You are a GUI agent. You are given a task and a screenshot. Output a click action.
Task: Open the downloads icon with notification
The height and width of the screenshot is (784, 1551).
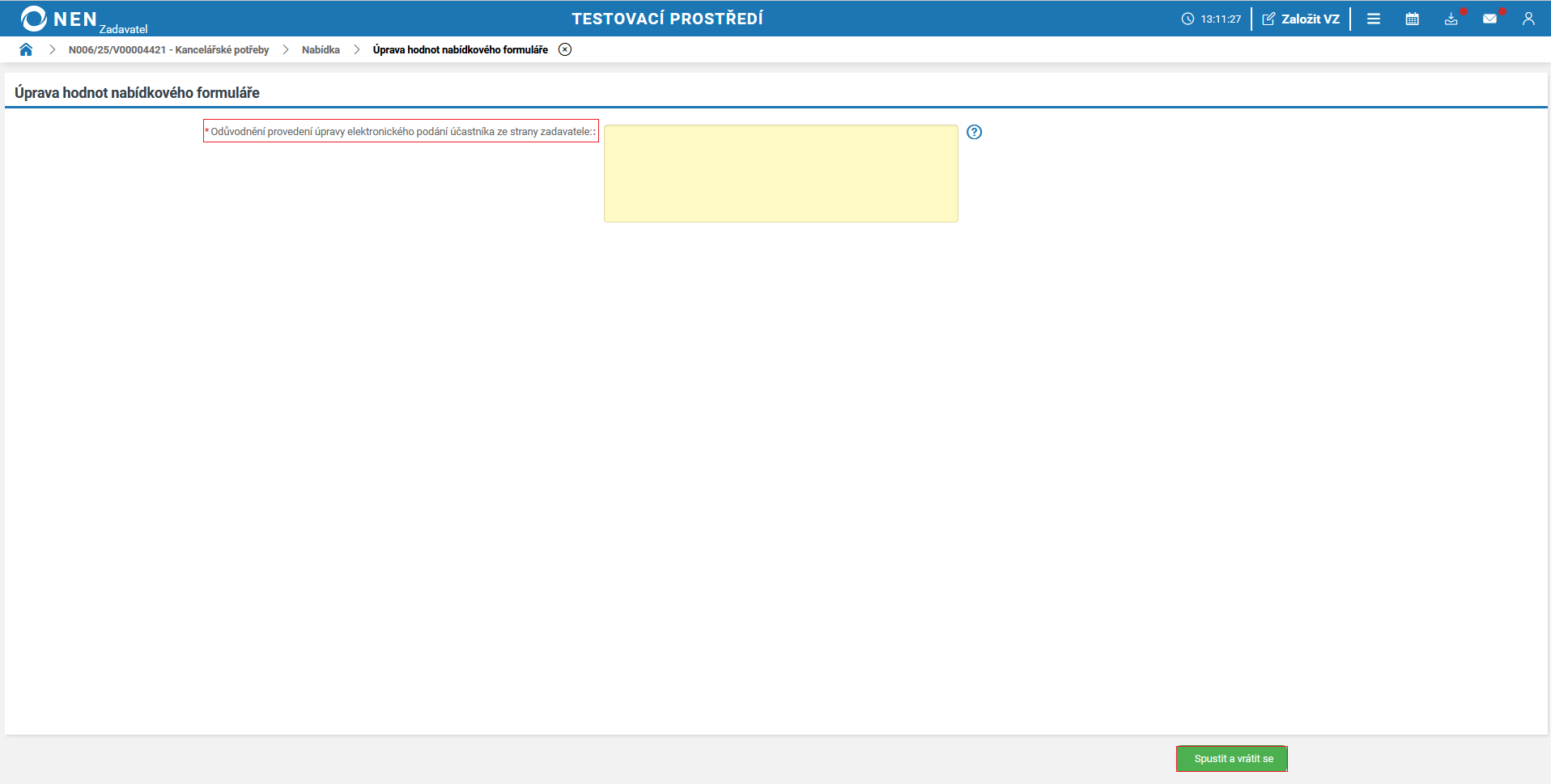click(x=1451, y=19)
